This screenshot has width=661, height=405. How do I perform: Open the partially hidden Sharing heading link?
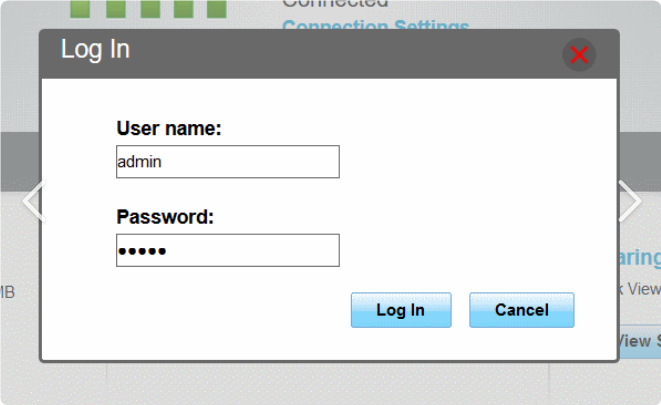click(640, 258)
